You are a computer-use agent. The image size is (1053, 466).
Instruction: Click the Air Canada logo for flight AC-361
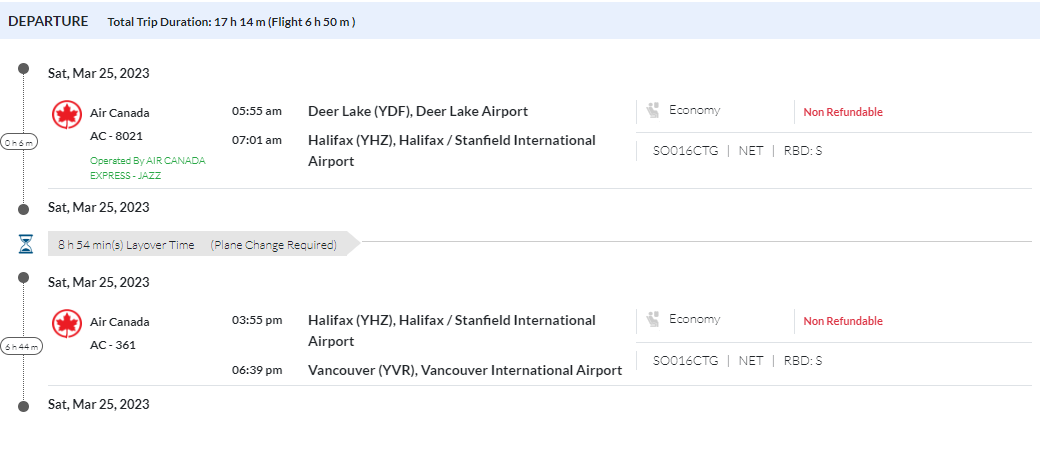coord(67,324)
